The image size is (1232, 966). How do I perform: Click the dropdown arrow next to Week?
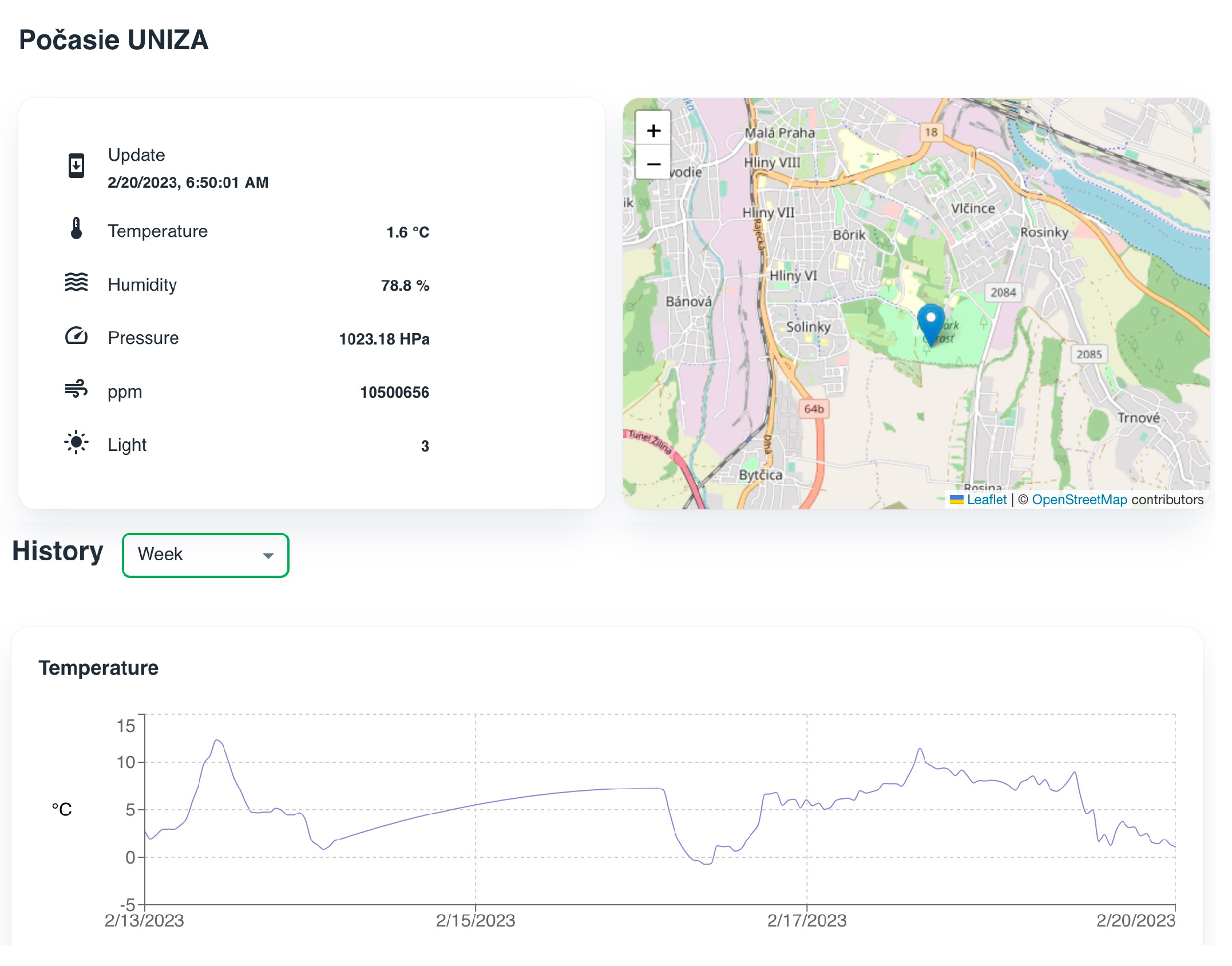pos(268,556)
